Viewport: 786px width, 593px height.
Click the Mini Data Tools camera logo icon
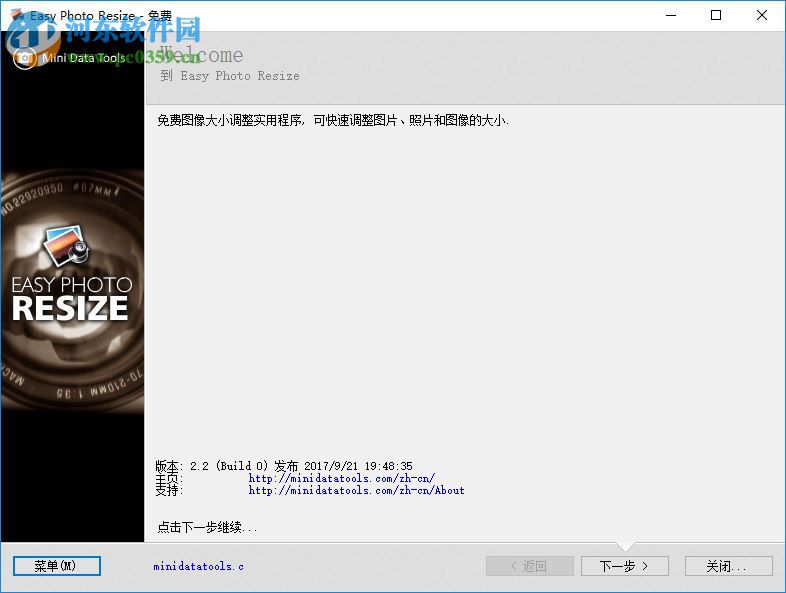24,58
